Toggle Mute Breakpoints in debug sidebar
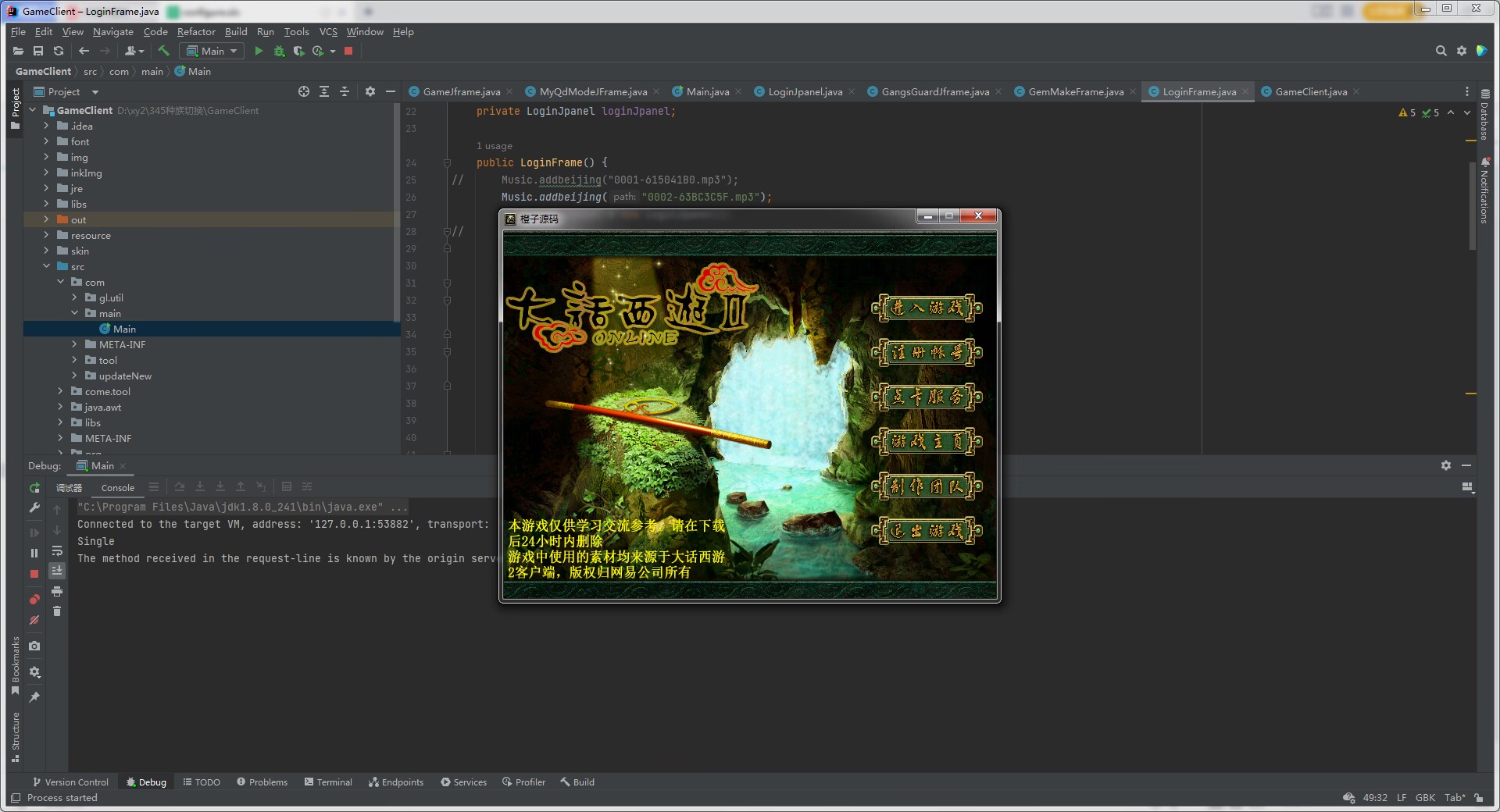The height and width of the screenshot is (812, 1500). pos(34,620)
